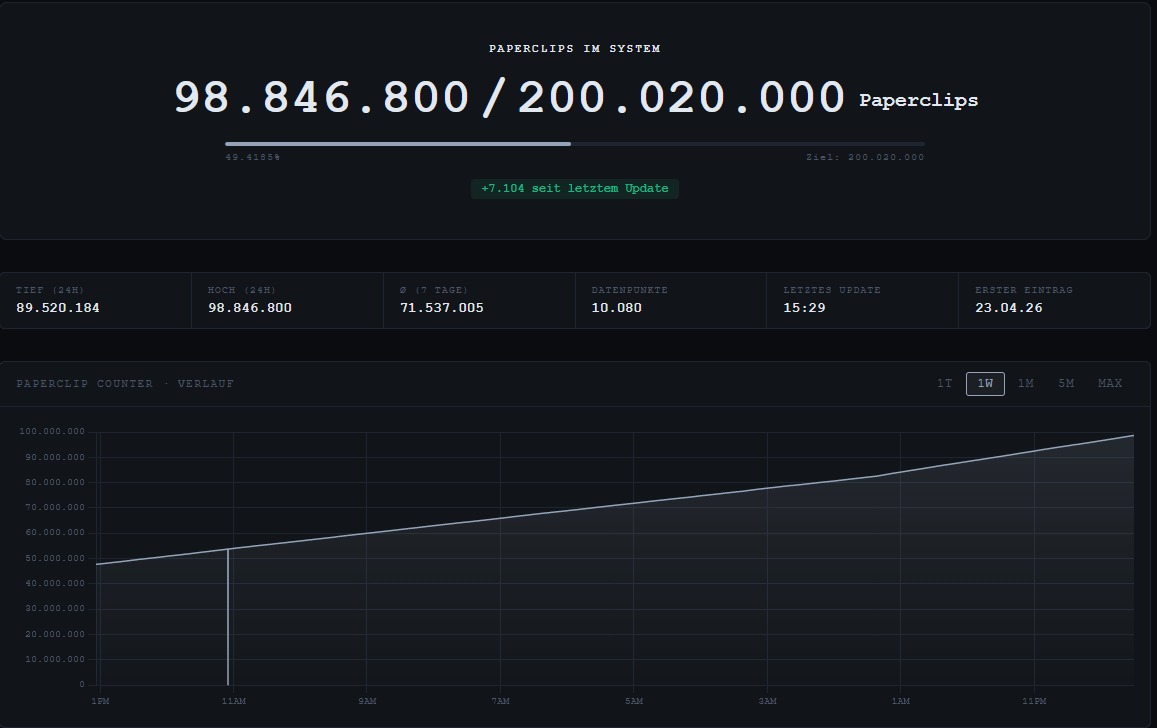
Task: Click the Letztes Update time 15:29
Action: point(804,308)
